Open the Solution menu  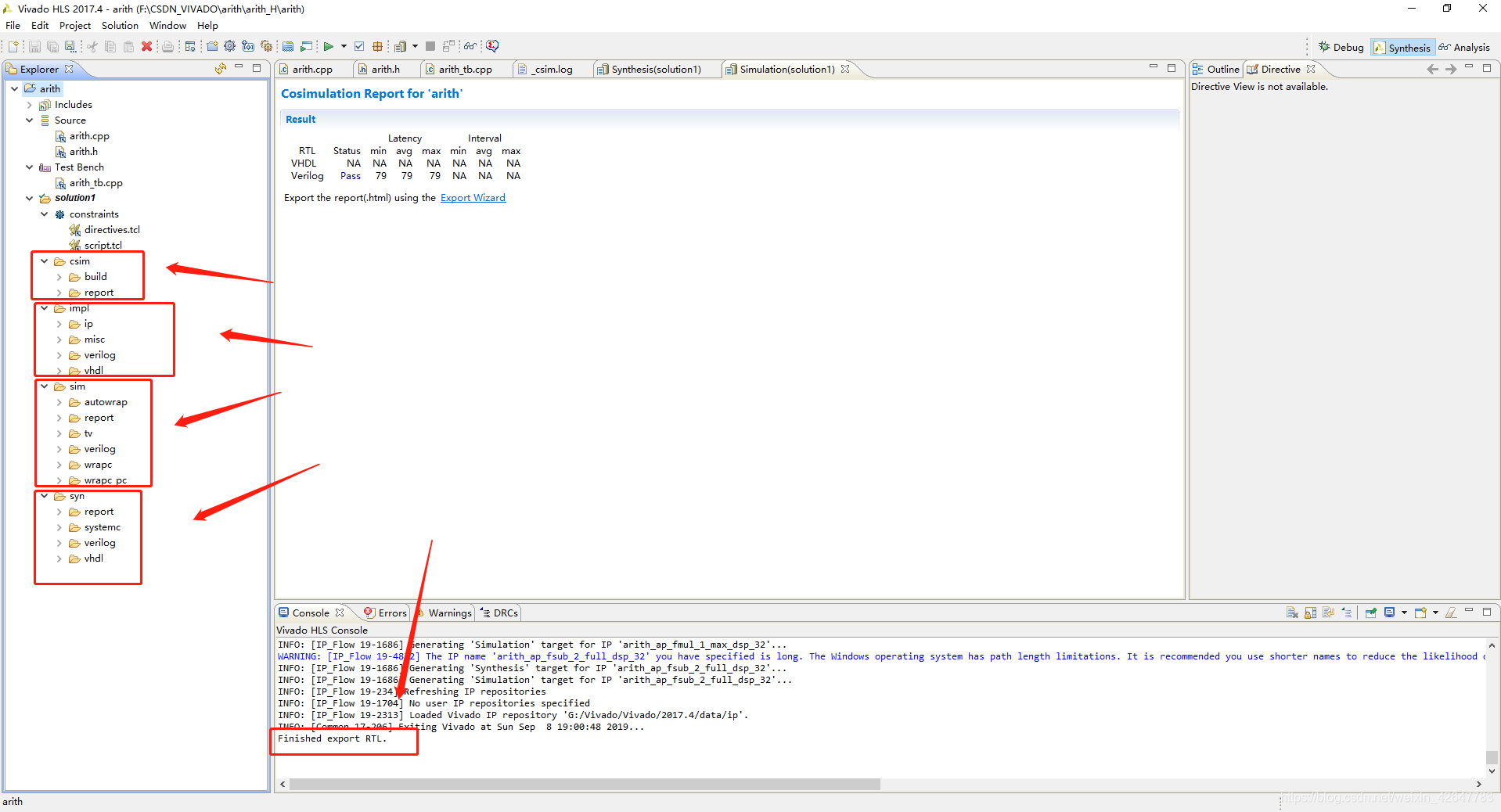click(x=120, y=26)
